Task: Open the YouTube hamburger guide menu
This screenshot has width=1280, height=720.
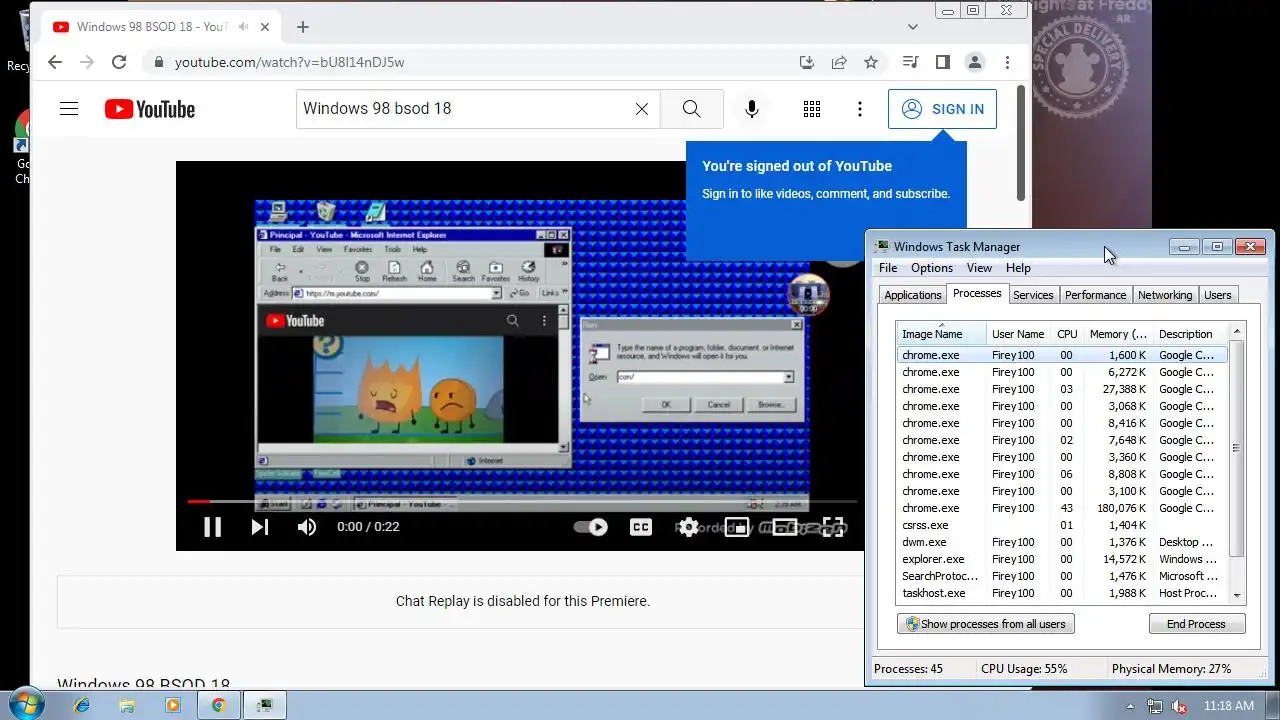Action: pyautogui.click(x=69, y=109)
